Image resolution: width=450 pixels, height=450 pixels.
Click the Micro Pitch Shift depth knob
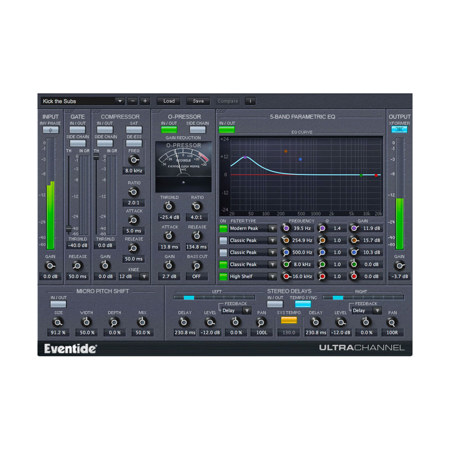click(x=114, y=322)
